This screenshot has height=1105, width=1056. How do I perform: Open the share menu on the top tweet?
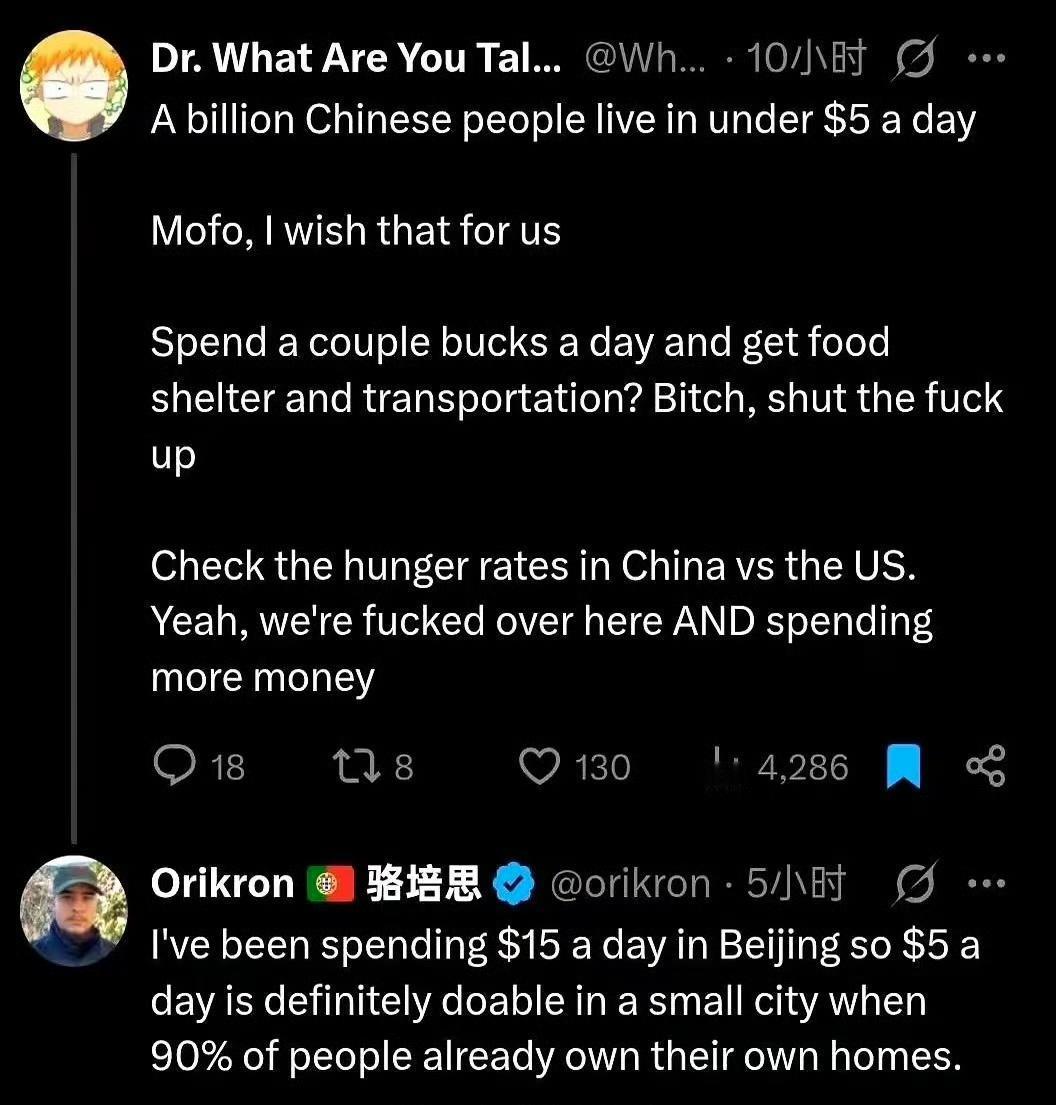tap(986, 766)
